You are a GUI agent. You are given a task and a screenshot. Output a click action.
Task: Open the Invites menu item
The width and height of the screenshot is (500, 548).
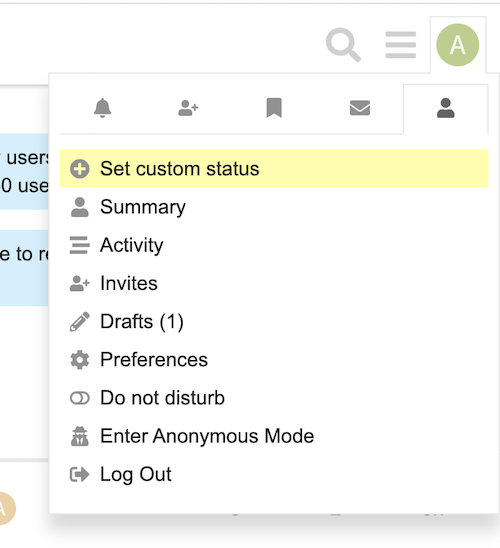274,283
